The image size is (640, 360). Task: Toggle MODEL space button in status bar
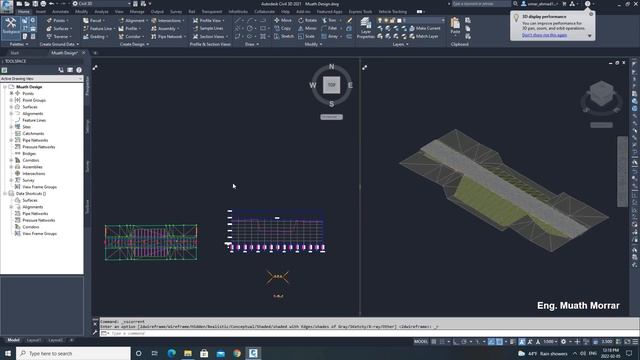click(421, 342)
